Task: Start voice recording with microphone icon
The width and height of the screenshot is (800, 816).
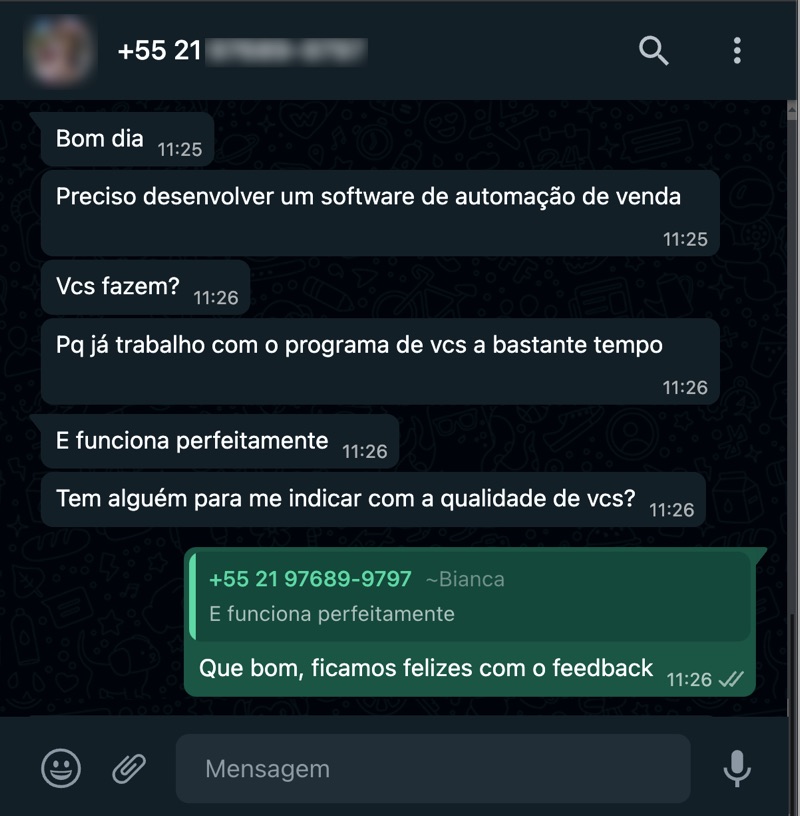Action: point(737,768)
